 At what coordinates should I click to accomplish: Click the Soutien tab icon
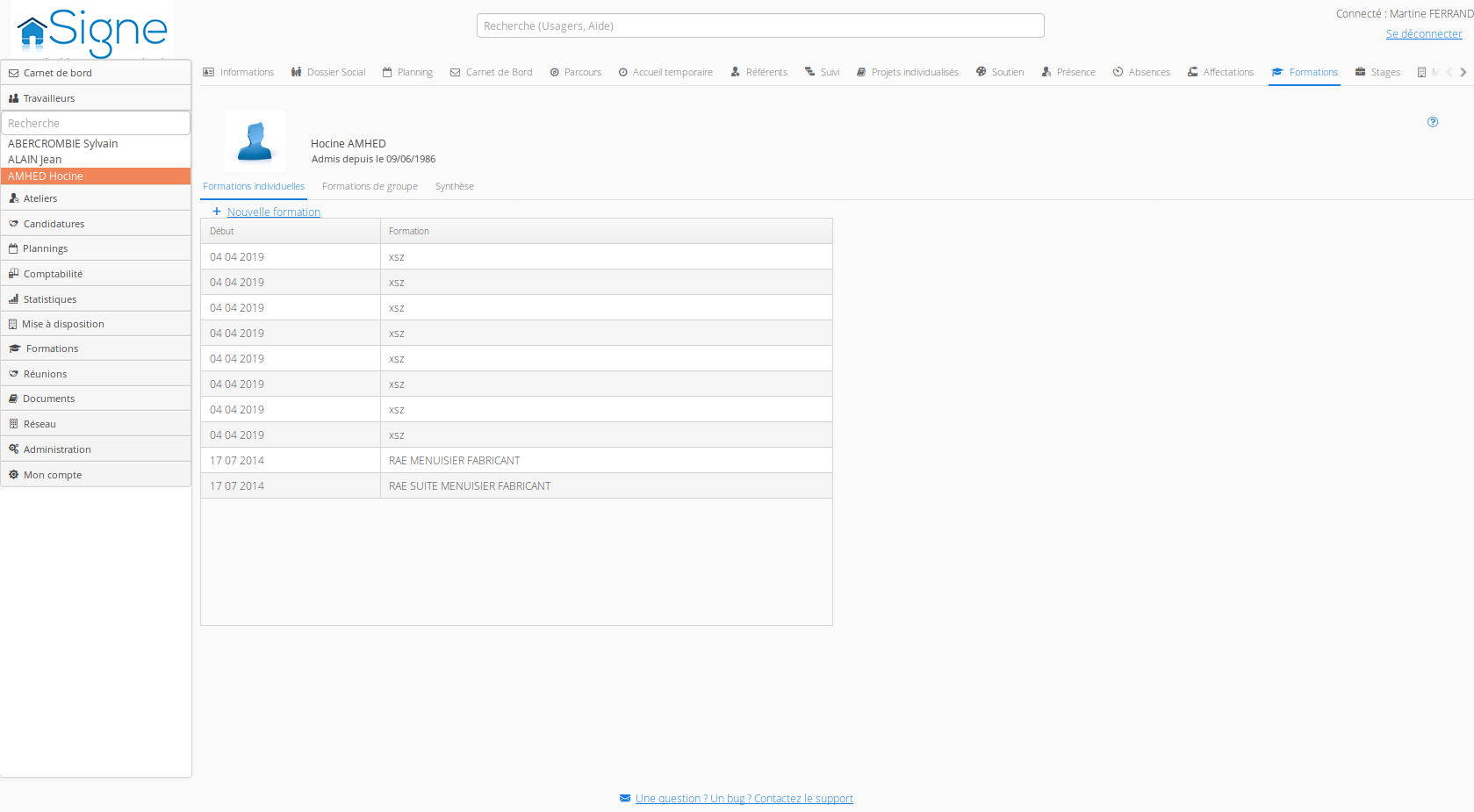tap(981, 72)
